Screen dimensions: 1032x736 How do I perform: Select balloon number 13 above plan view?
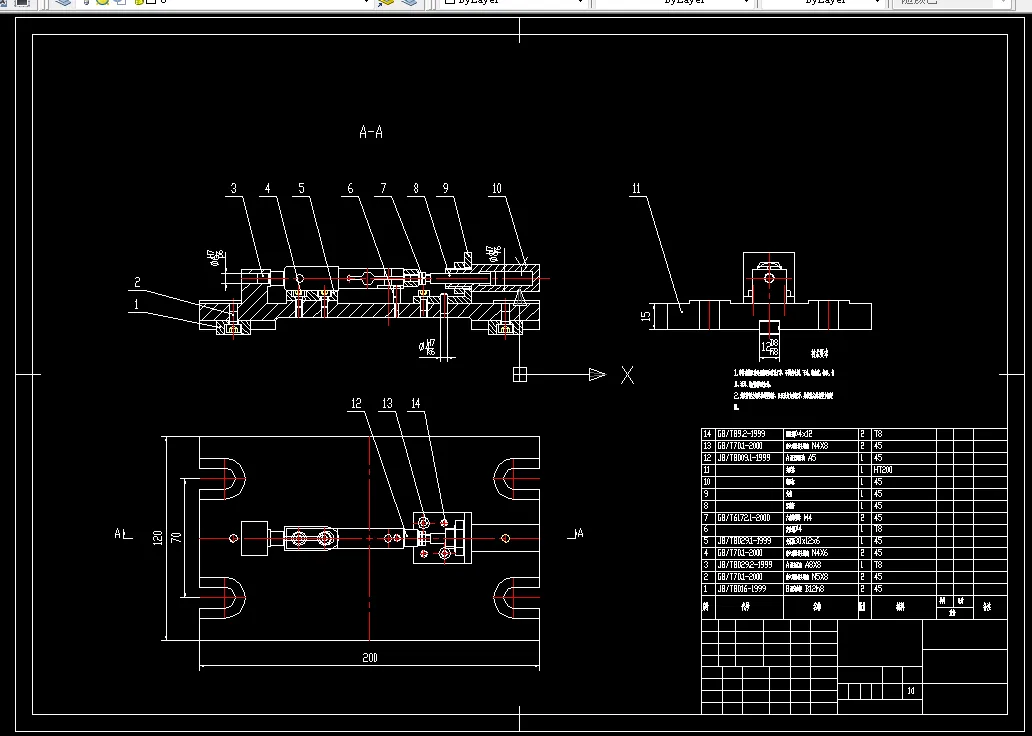(x=387, y=404)
